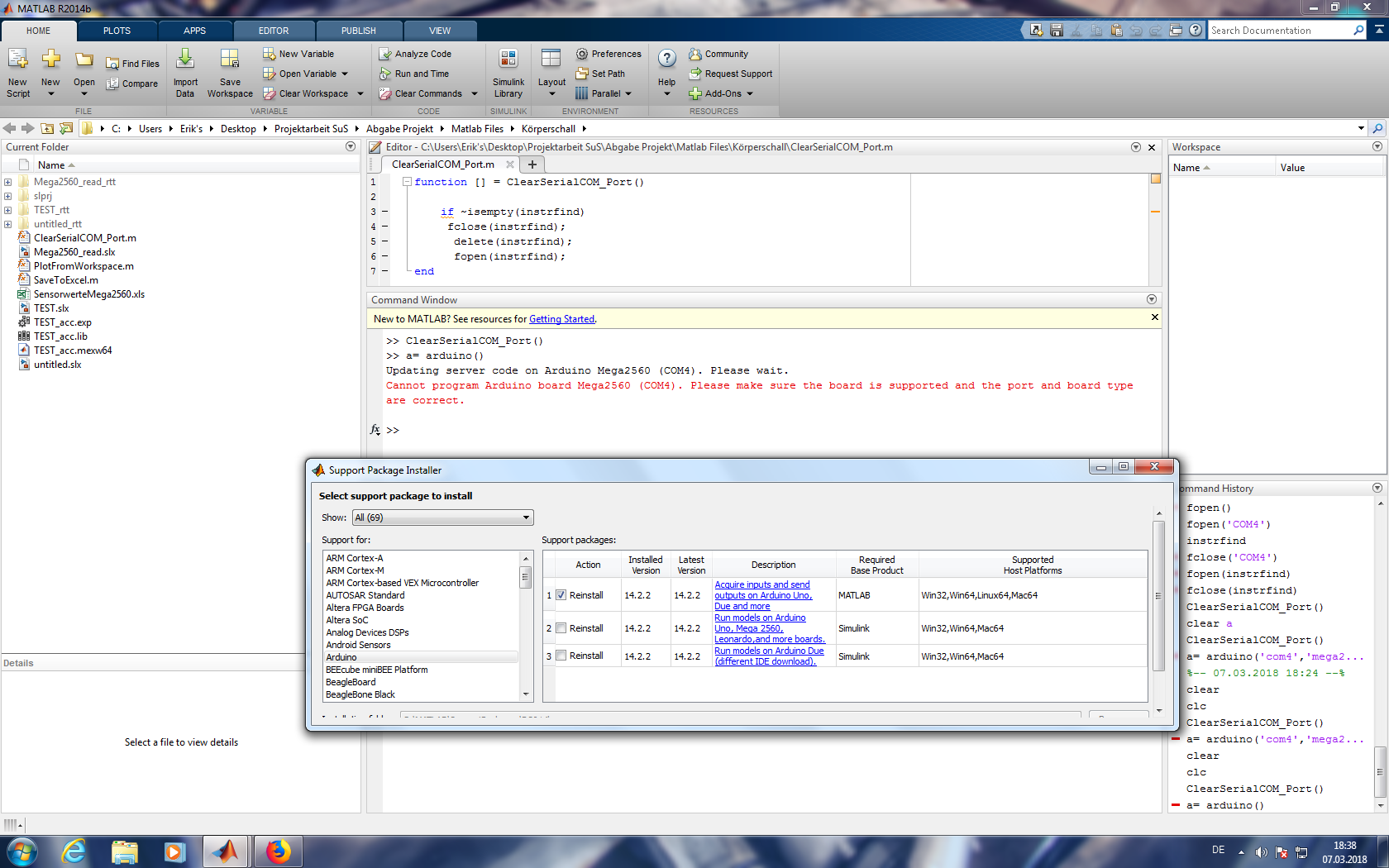Viewport: 1389px width, 868px height.
Task: Click the New Script icon
Action: click(x=17, y=60)
